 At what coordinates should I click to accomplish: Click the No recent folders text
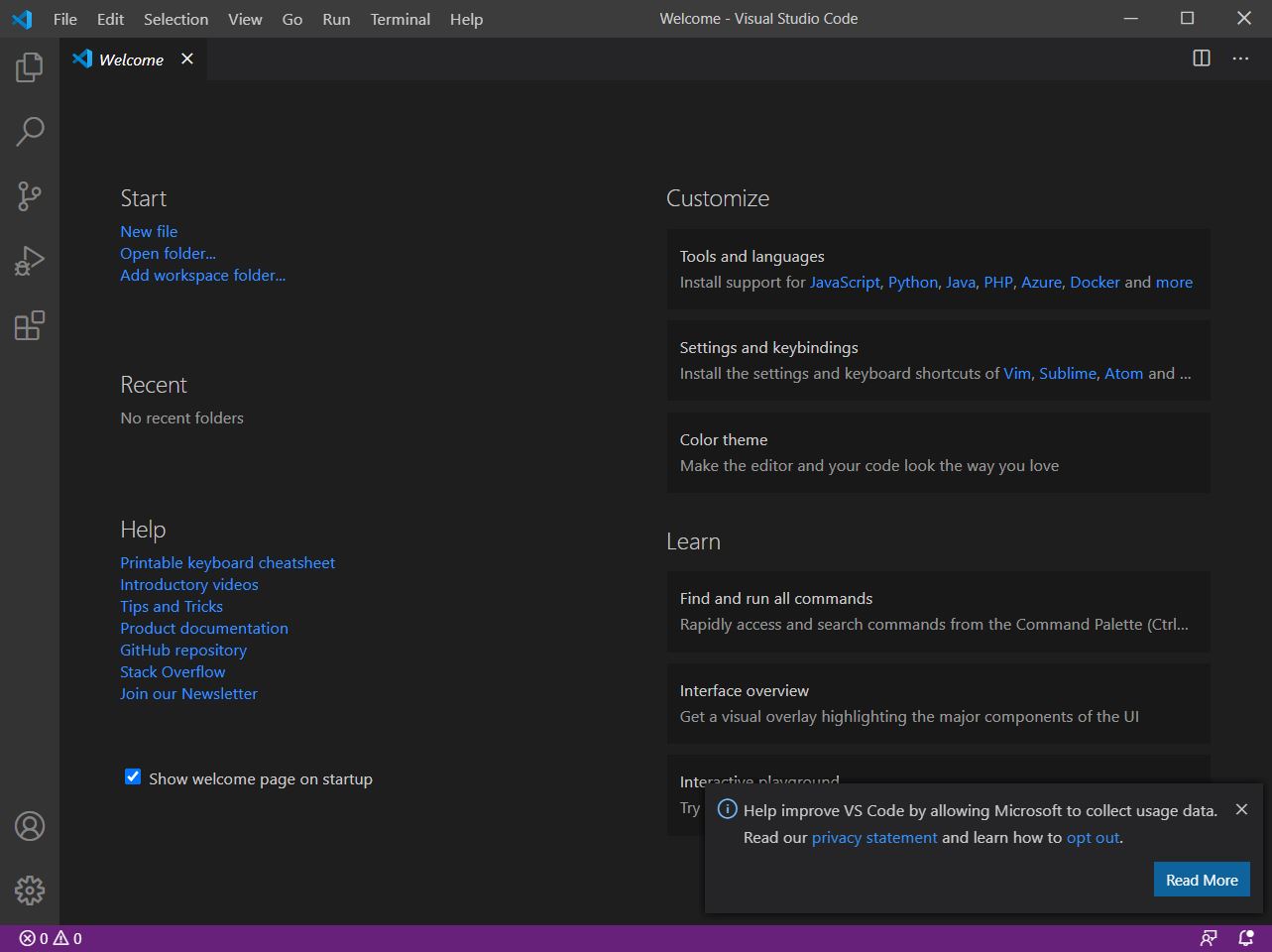pos(181,417)
